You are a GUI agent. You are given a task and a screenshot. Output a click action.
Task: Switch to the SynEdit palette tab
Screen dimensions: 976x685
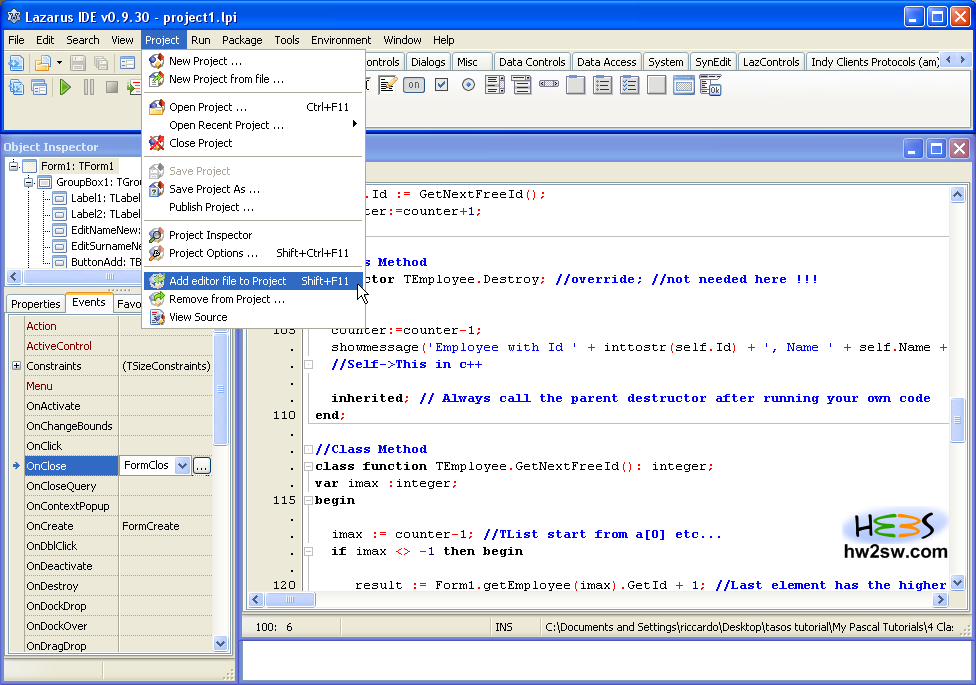pyautogui.click(x=713, y=62)
